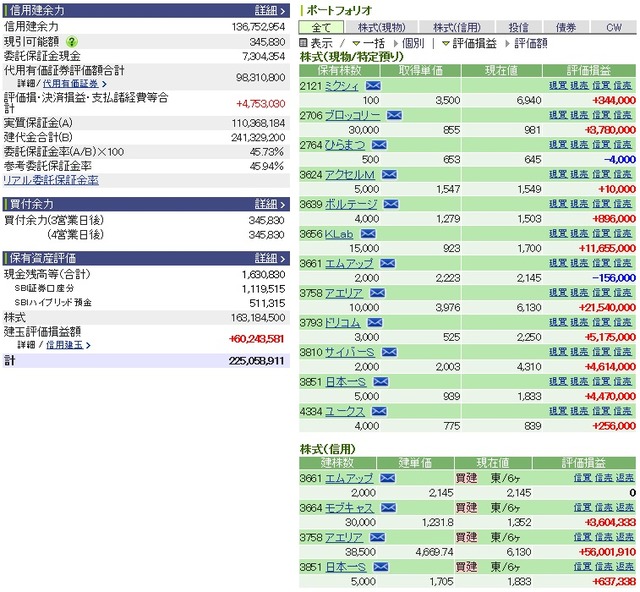The width and height of the screenshot is (640, 592).
Task: Click the envelope icon for アクセルM
Action: (389, 175)
